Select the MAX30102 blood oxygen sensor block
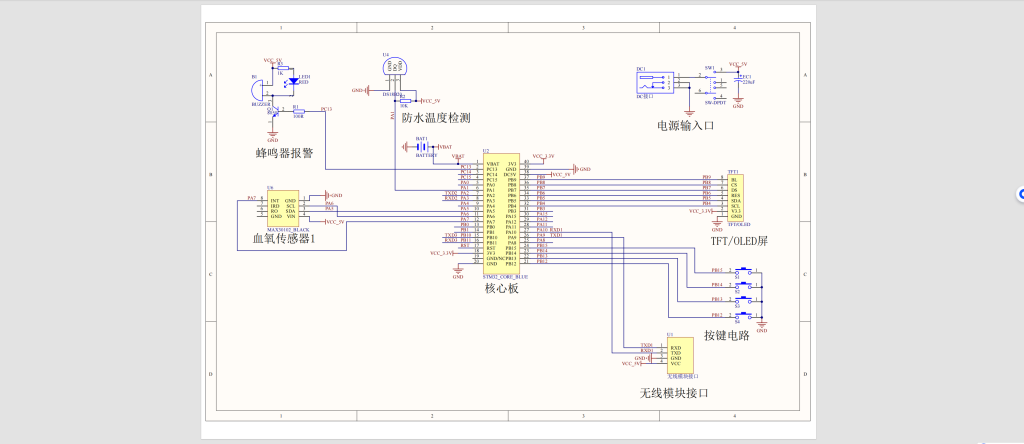Image resolution: width=1024 pixels, height=444 pixels. [x=283, y=208]
